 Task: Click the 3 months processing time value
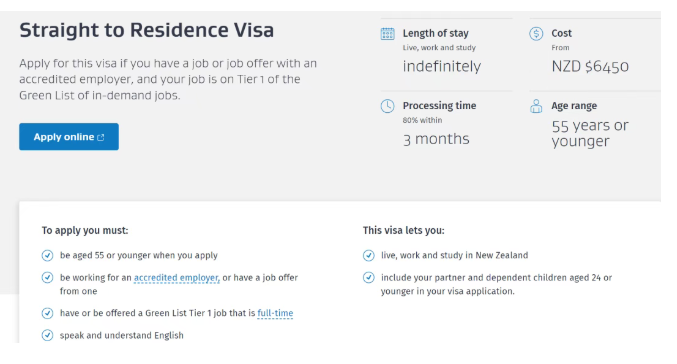pyautogui.click(x=436, y=139)
